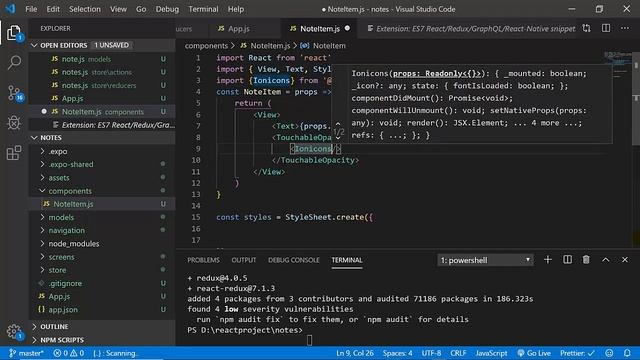This screenshot has height=360, width=640.
Task: Split the terminal panel
Action: (x=567, y=260)
